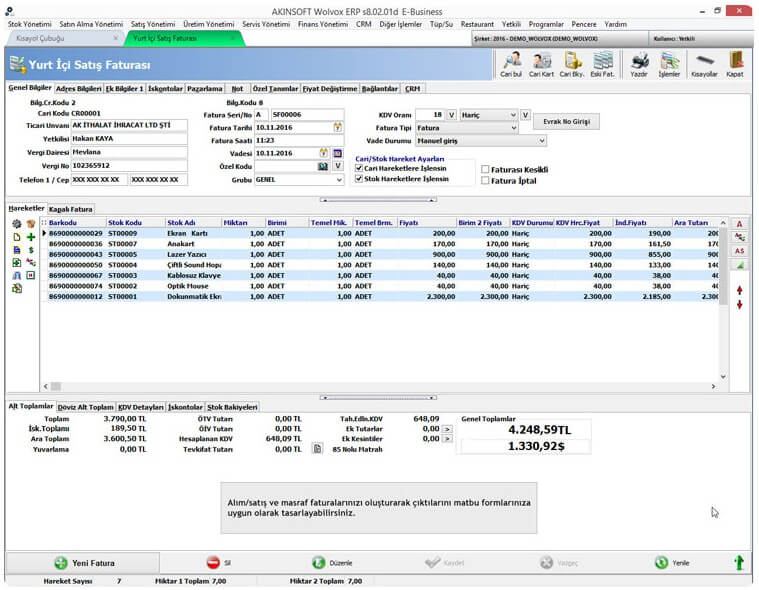Open the KDV Detayları tab

pyautogui.click(x=141, y=407)
